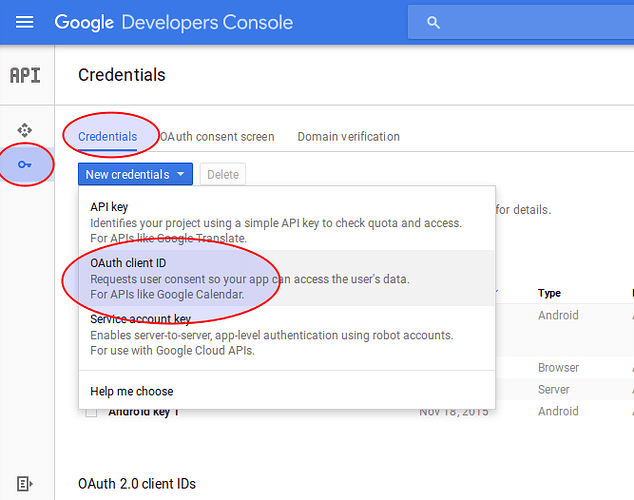Switch to the Credentials tab
This screenshot has height=500, width=634.
(x=108, y=137)
